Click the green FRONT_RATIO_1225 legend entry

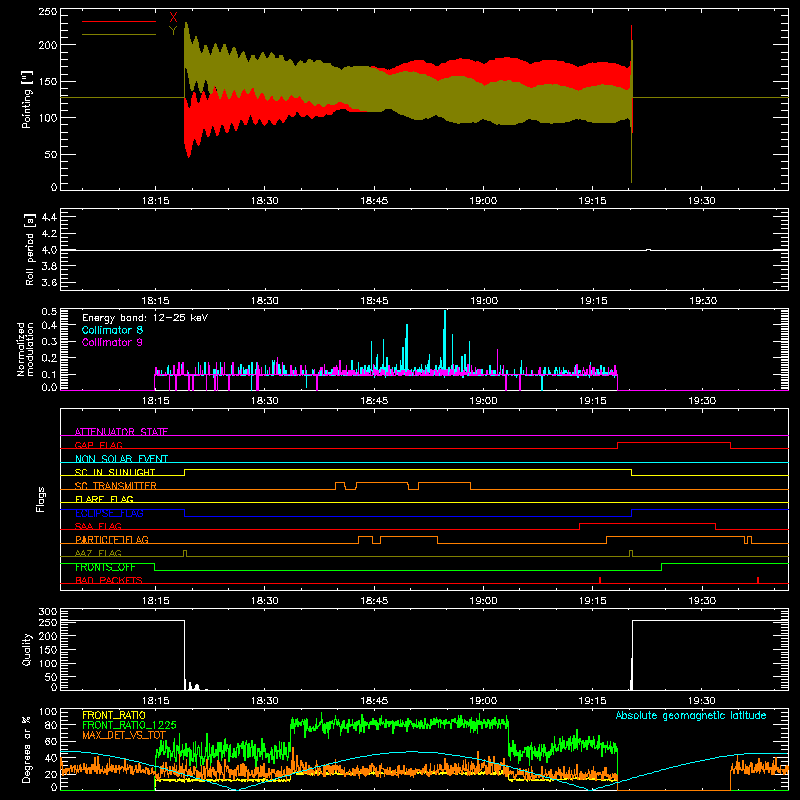pos(129,725)
